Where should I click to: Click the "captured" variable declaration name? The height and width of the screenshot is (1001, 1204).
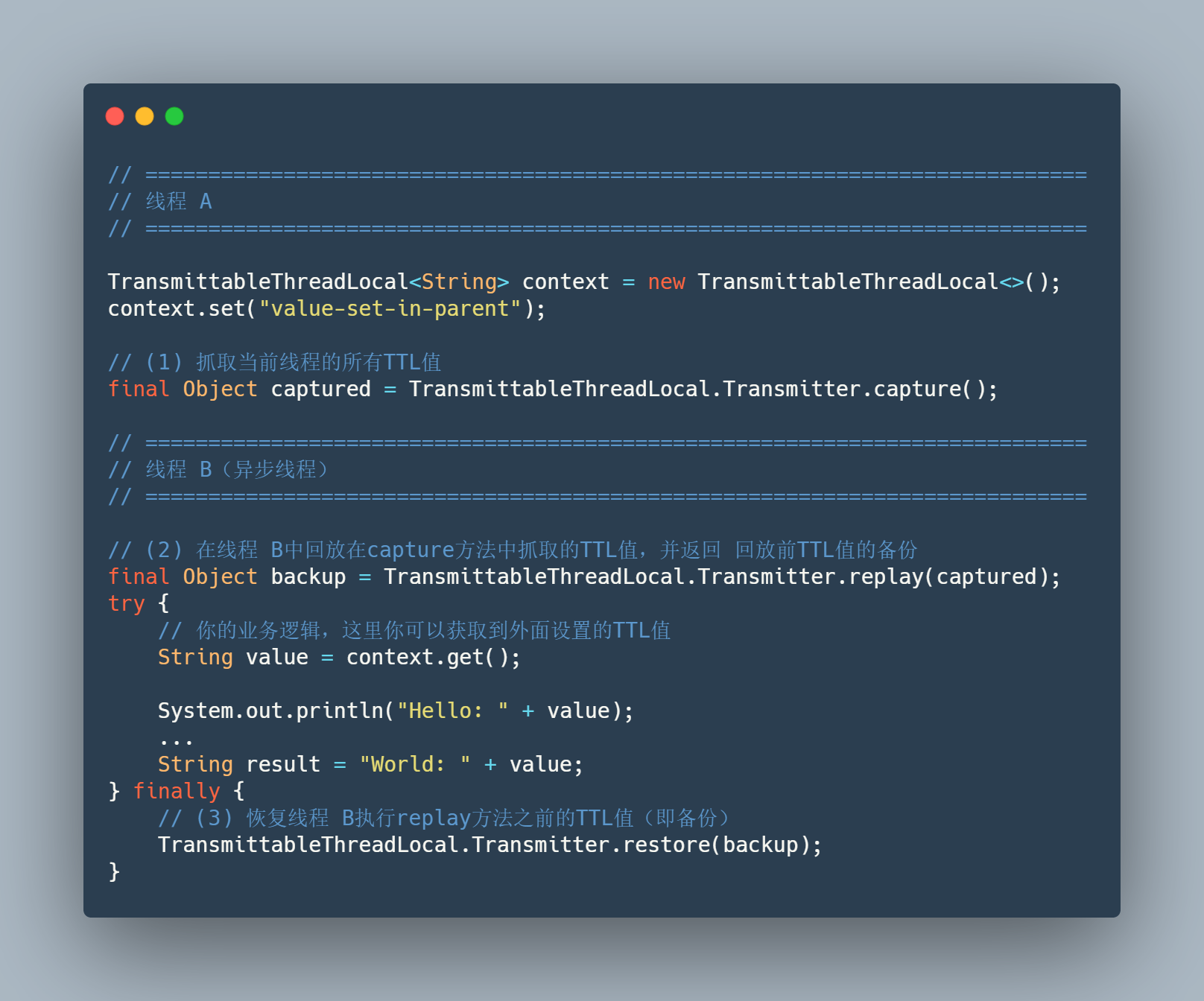pos(320,389)
